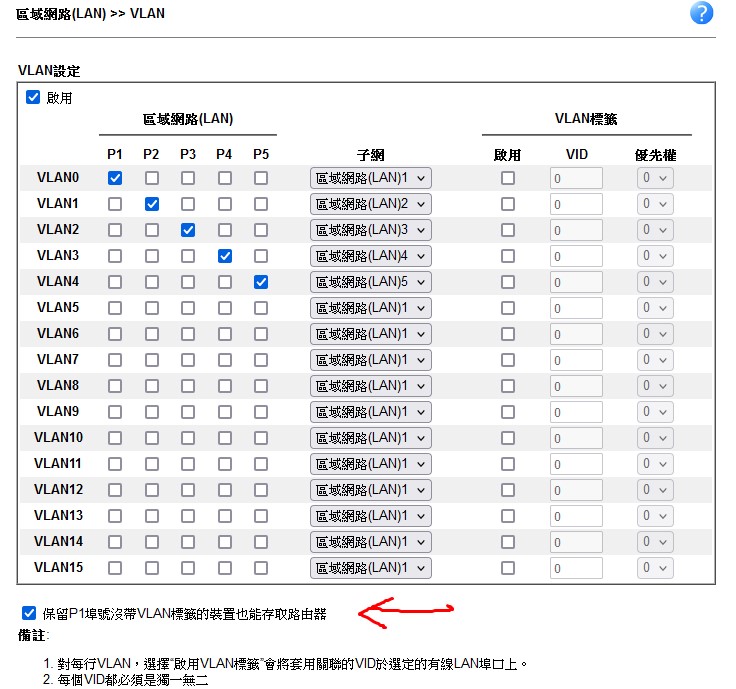The image size is (736, 689).
Task: Uncheck P1 checkbox for VLAN0
Action: 115,178
